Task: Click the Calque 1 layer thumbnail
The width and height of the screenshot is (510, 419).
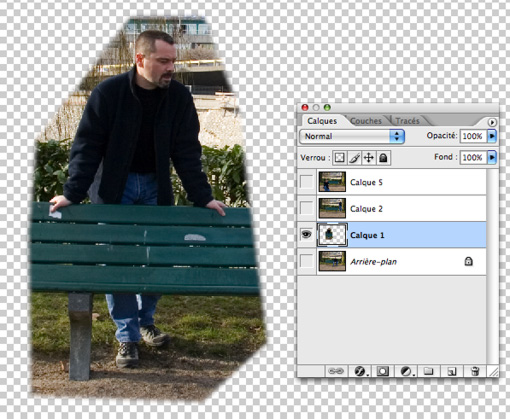Action: coord(332,235)
